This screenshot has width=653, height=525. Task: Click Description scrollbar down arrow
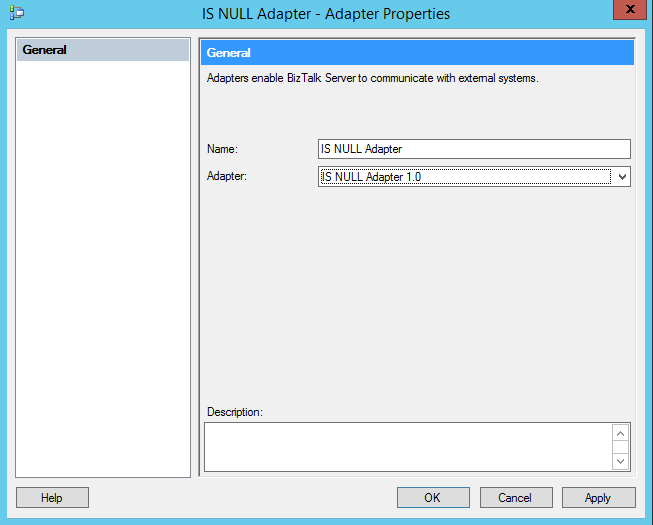621,461
